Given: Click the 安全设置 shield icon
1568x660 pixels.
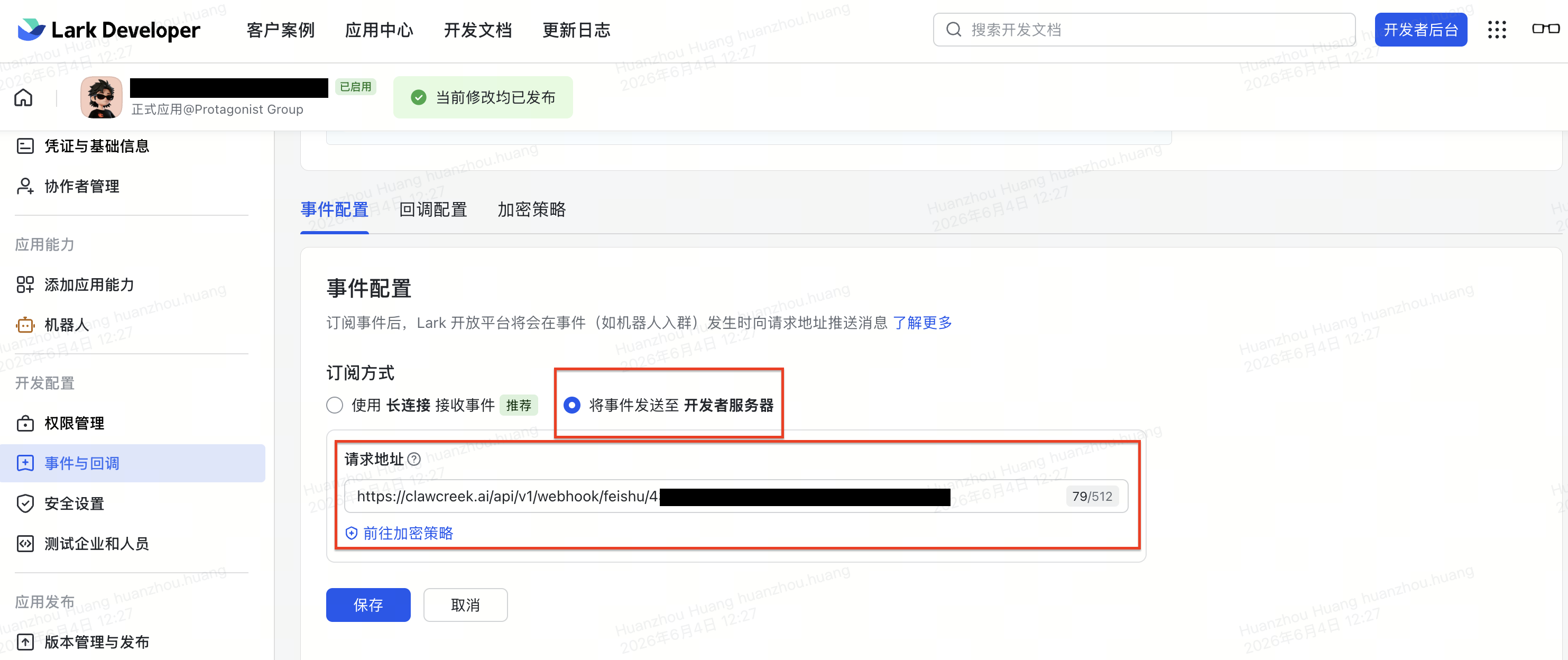Looking at the screenshot, I should coord(25,503).
